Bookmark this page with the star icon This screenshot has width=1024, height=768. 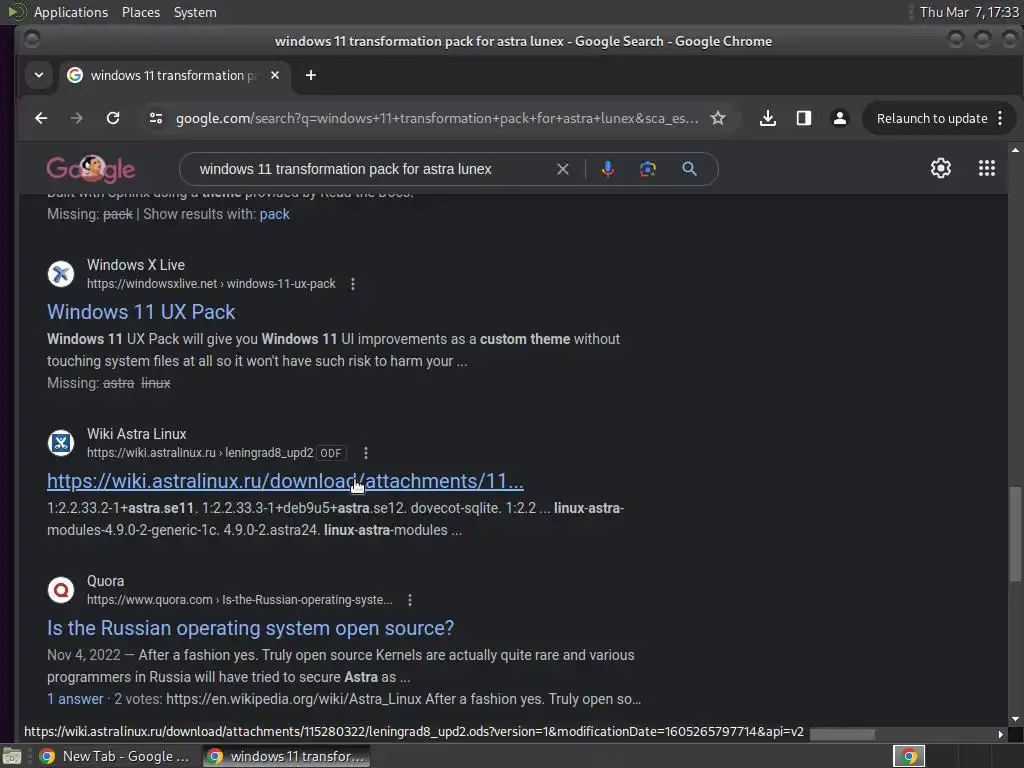point(718,118)
